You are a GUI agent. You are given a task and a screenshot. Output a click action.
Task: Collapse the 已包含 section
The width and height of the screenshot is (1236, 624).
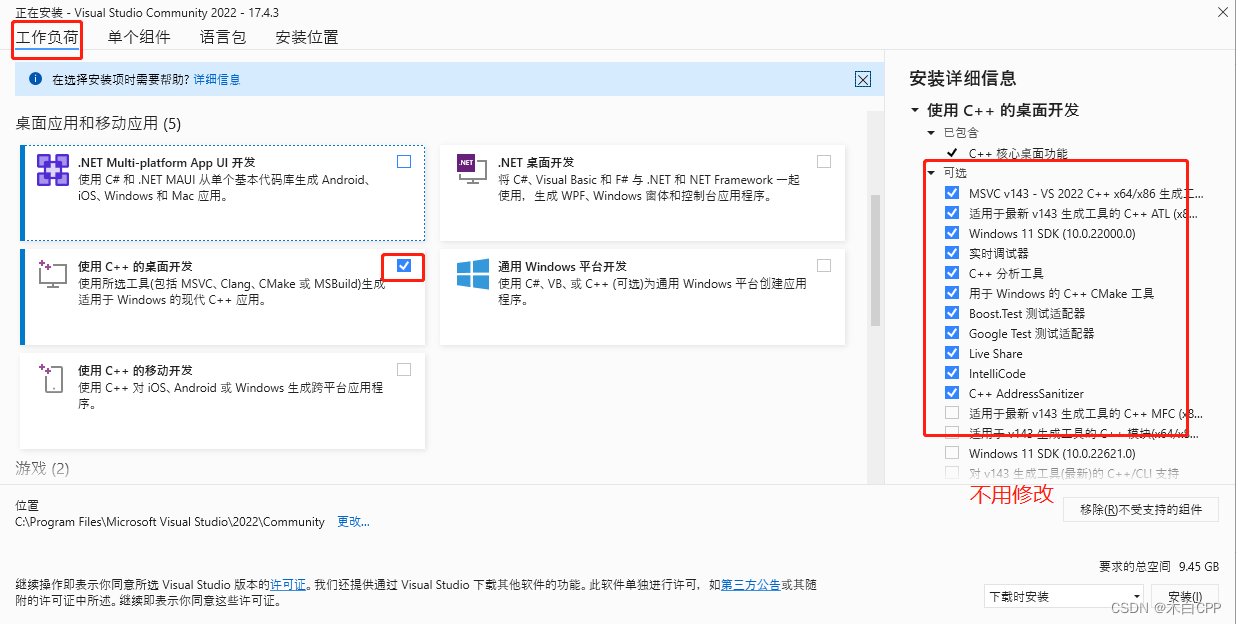point(931,132)
